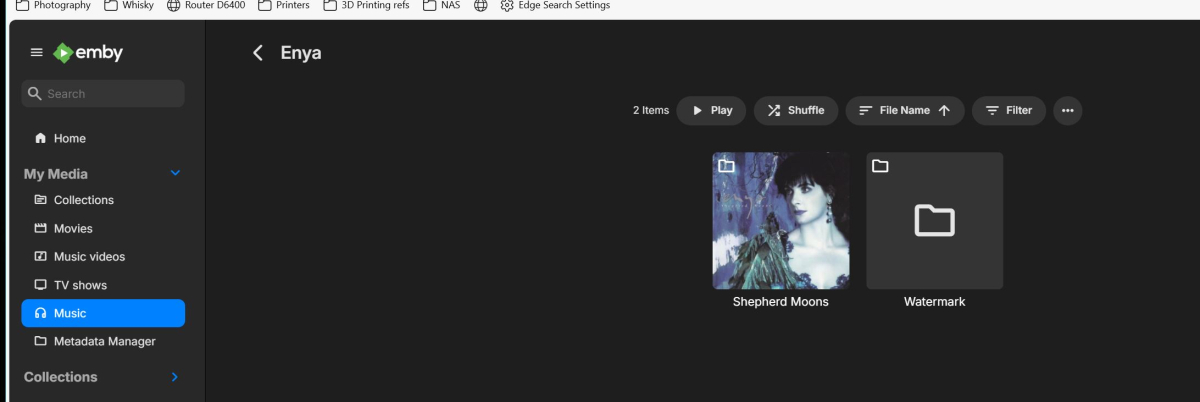Screen dimensions: 1200x402
Task: Click the Shuffle button
Action: click(796, 110)
